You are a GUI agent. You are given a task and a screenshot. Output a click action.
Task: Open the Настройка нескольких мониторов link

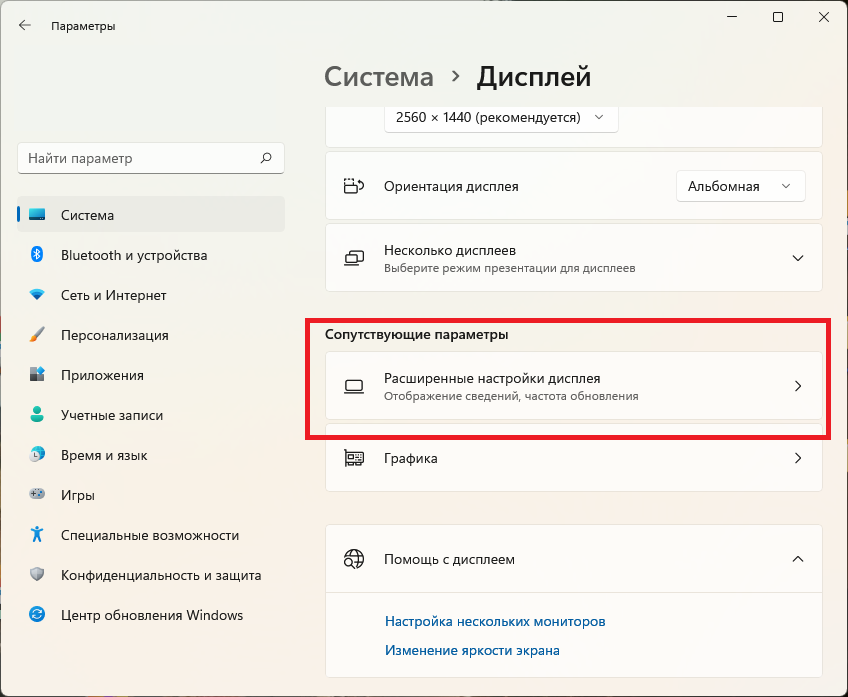(495, 621)
